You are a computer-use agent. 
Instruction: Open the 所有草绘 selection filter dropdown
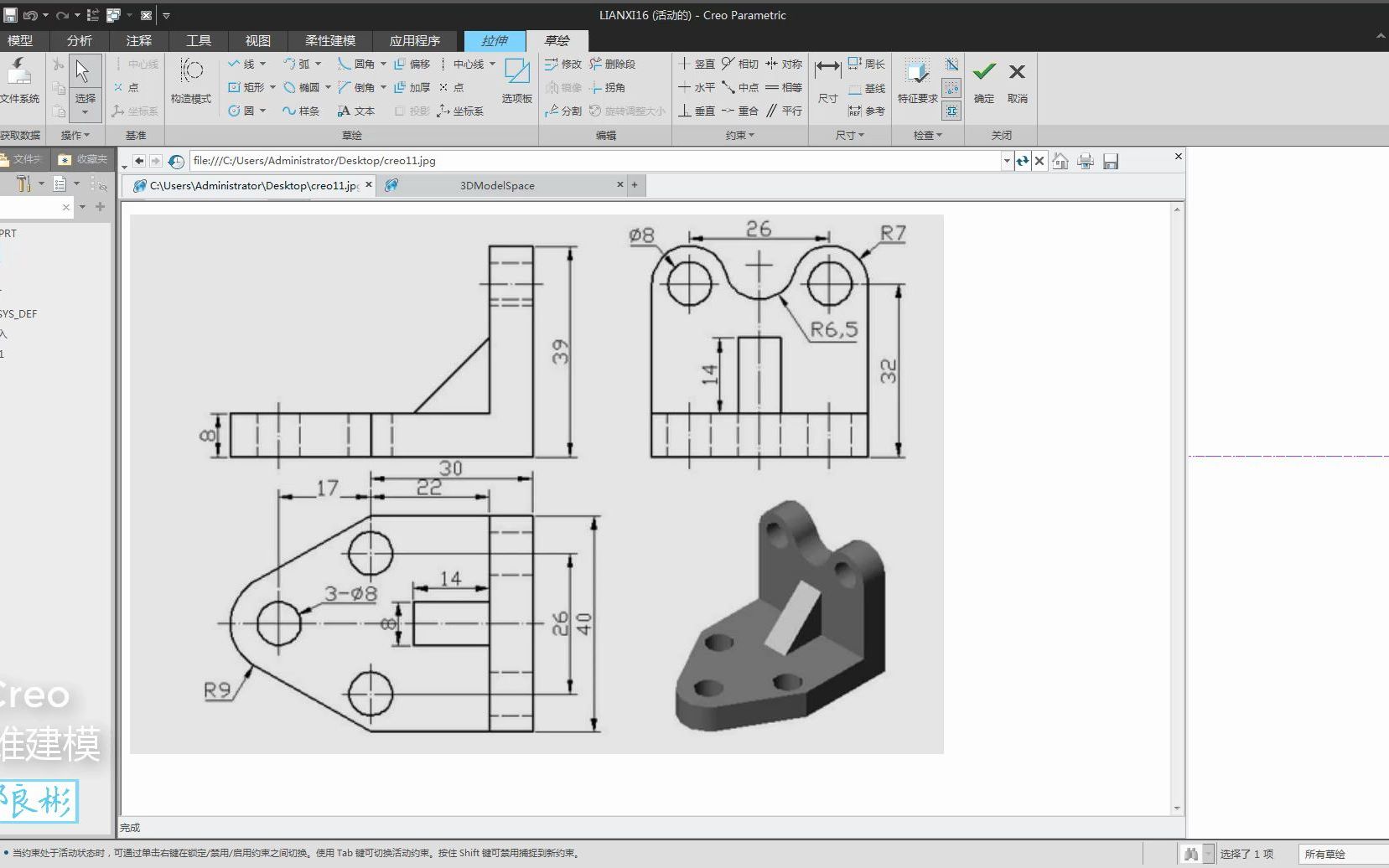pos(1344,854)
